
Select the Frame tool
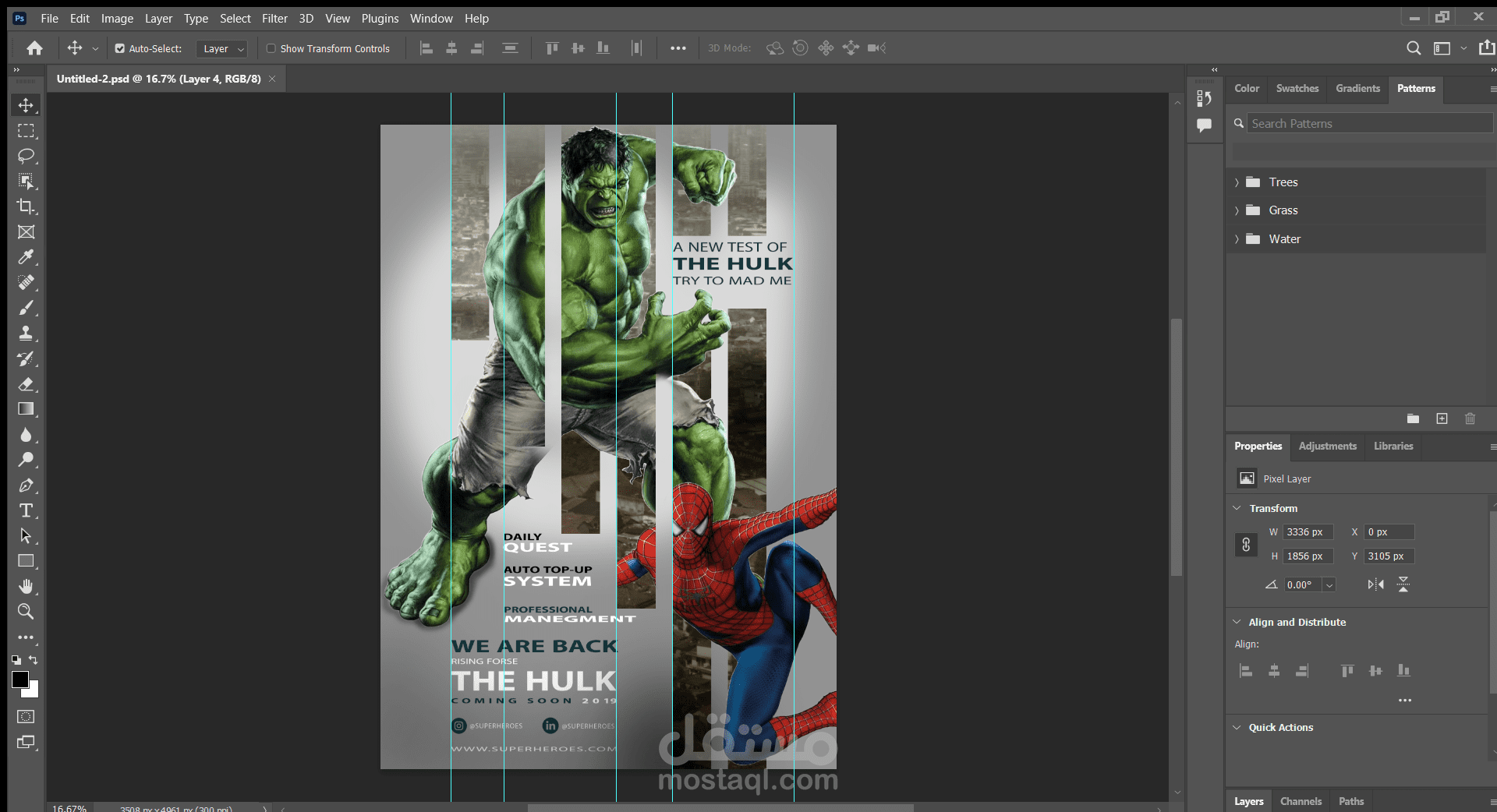(x=26, y=232)
